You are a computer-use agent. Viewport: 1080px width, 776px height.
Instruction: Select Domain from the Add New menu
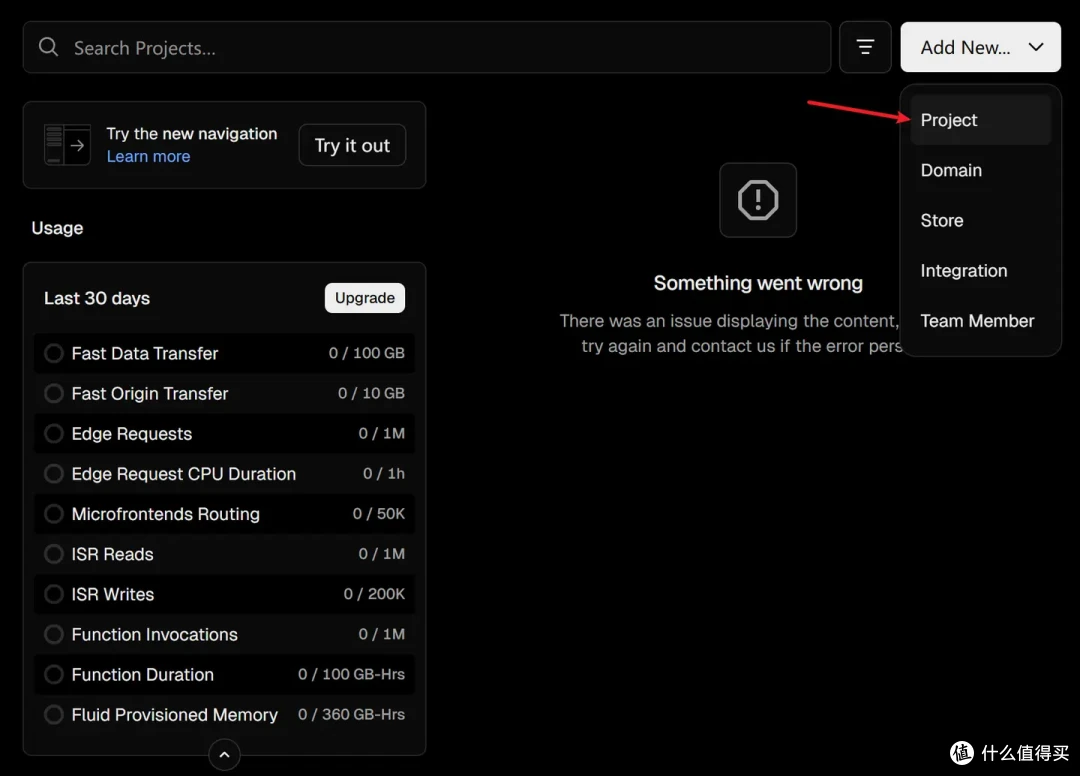pos(980,170)
